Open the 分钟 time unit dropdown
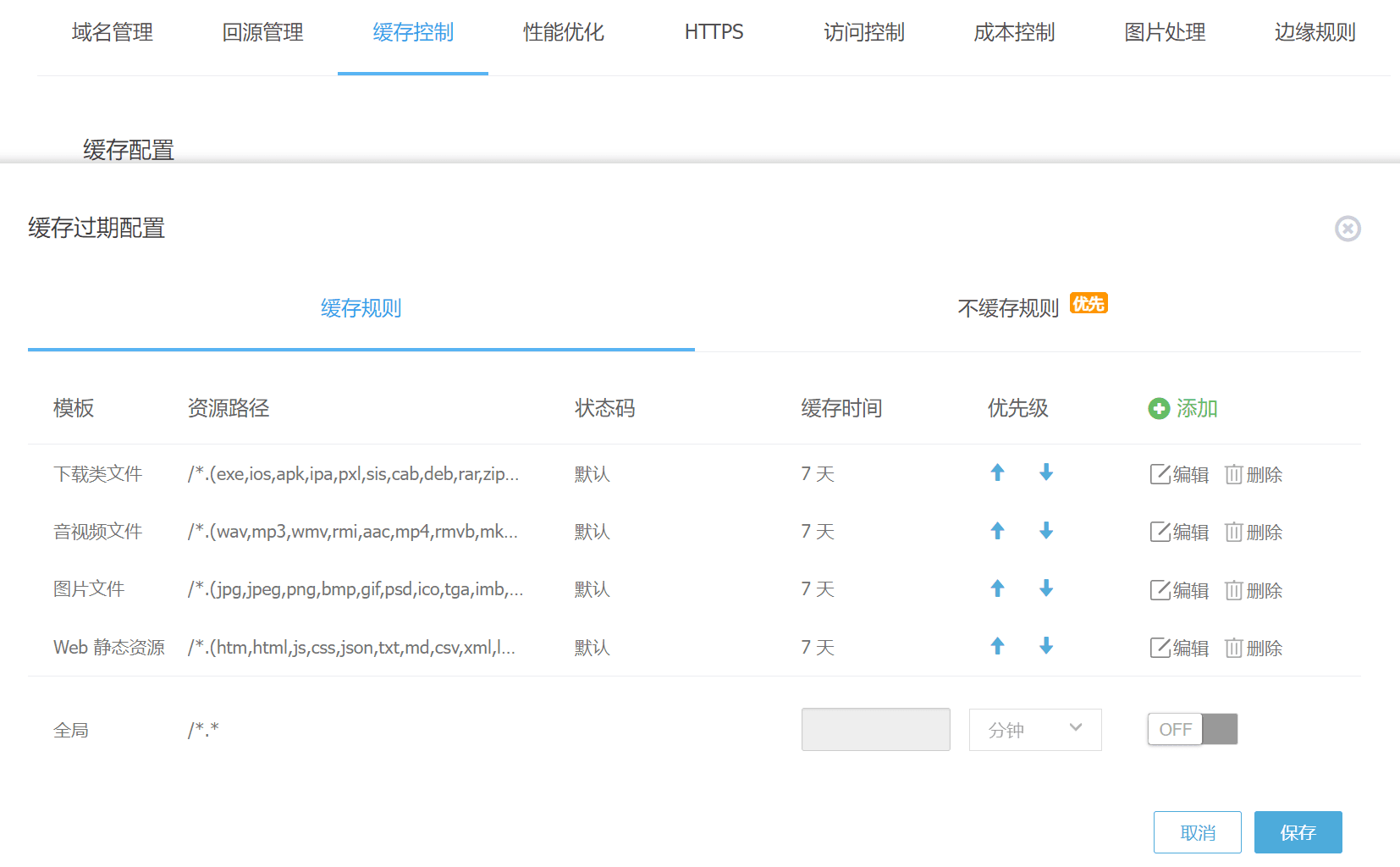The height and width of the screenshot is (867, 1400). [1035, 730]
